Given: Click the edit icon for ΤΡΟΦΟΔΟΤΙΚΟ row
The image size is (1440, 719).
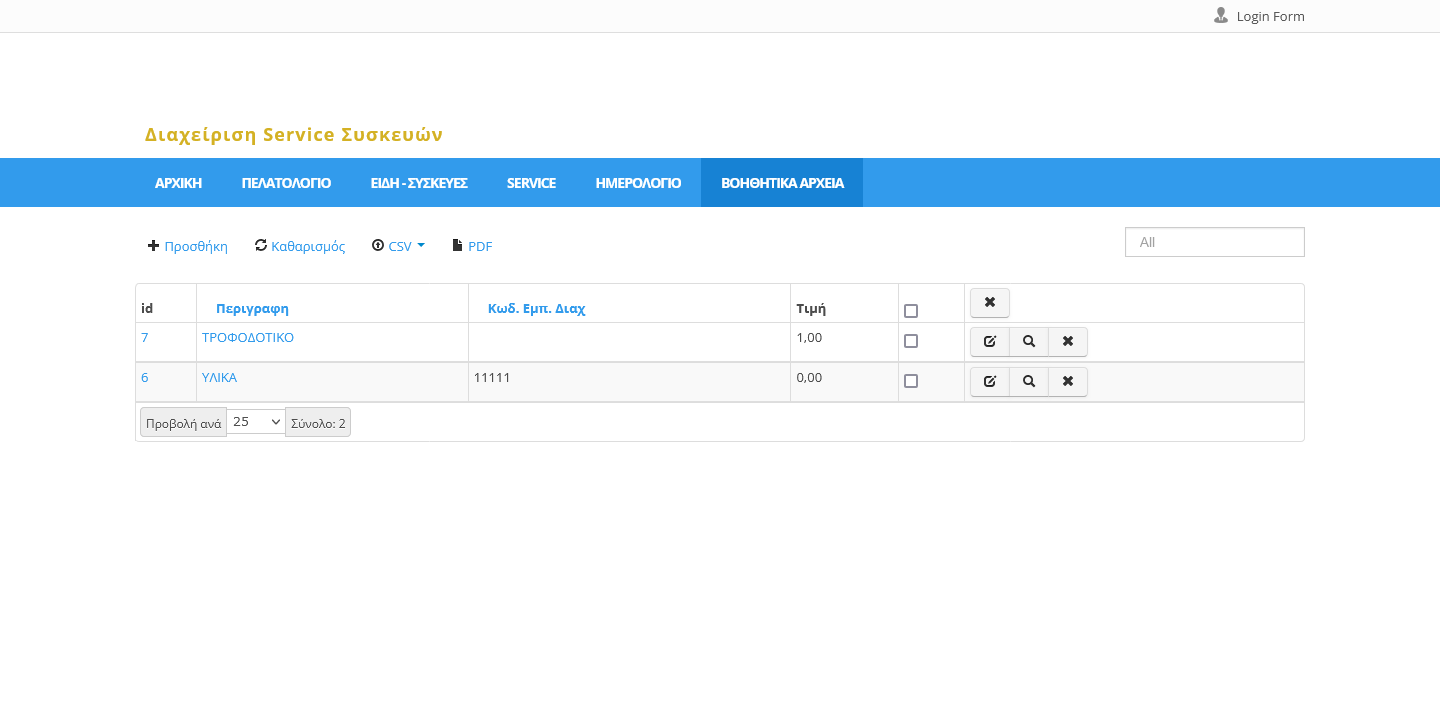Looking at the screenshot, I should click(x=990, y=342).
